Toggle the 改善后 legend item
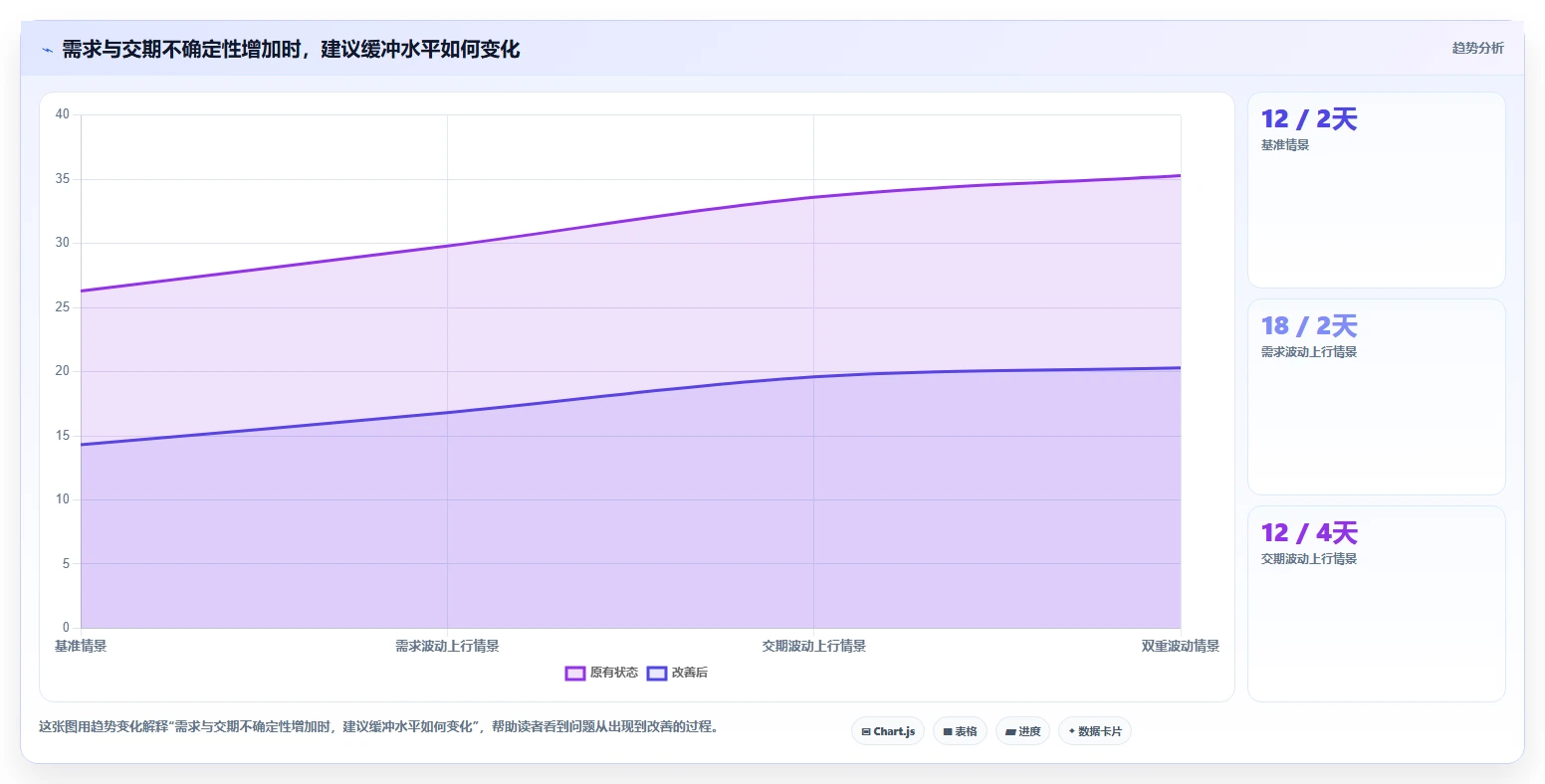 [677, 673]
